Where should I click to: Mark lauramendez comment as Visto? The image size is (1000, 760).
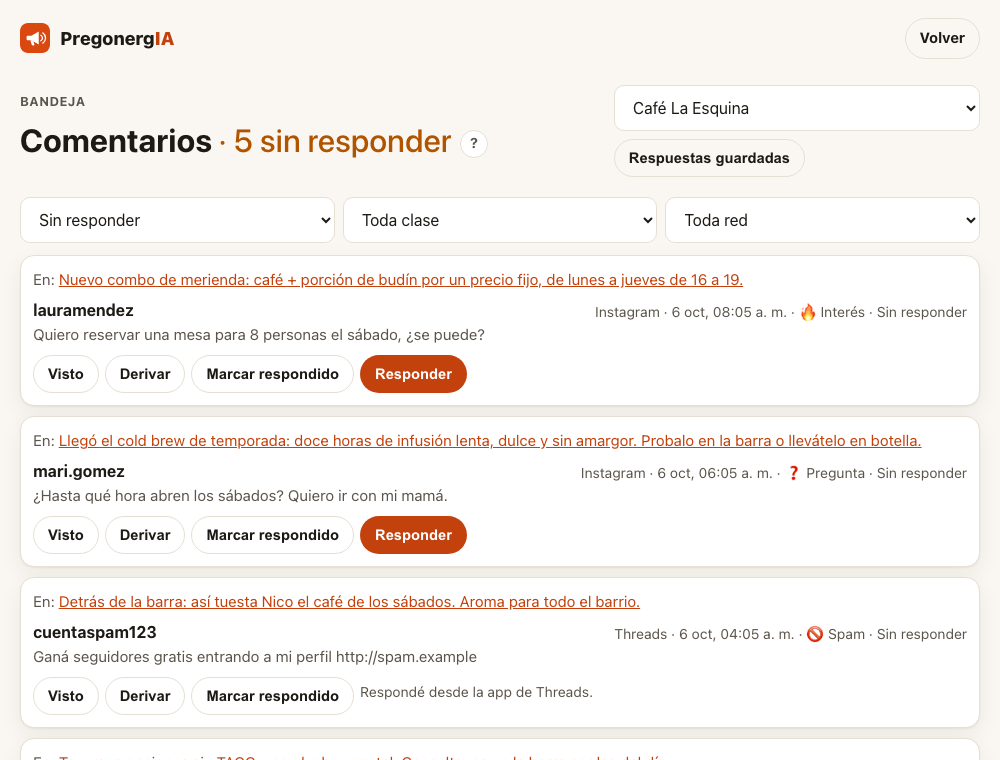coord(66,374)
